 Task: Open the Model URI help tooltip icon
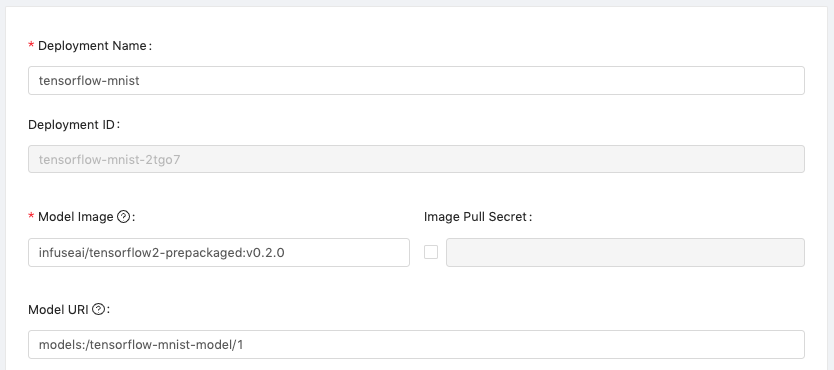(98, 309)
